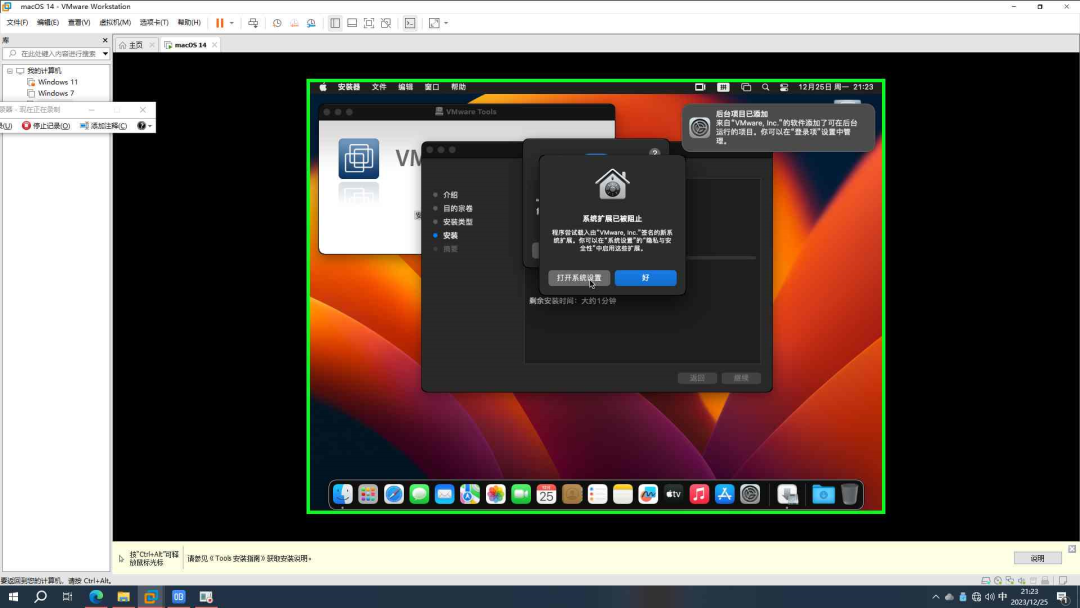Select the 介绍 step in the installer sidebar
Image resolution: width=1080 pixels, height=608 pixels.
point(450,194)
